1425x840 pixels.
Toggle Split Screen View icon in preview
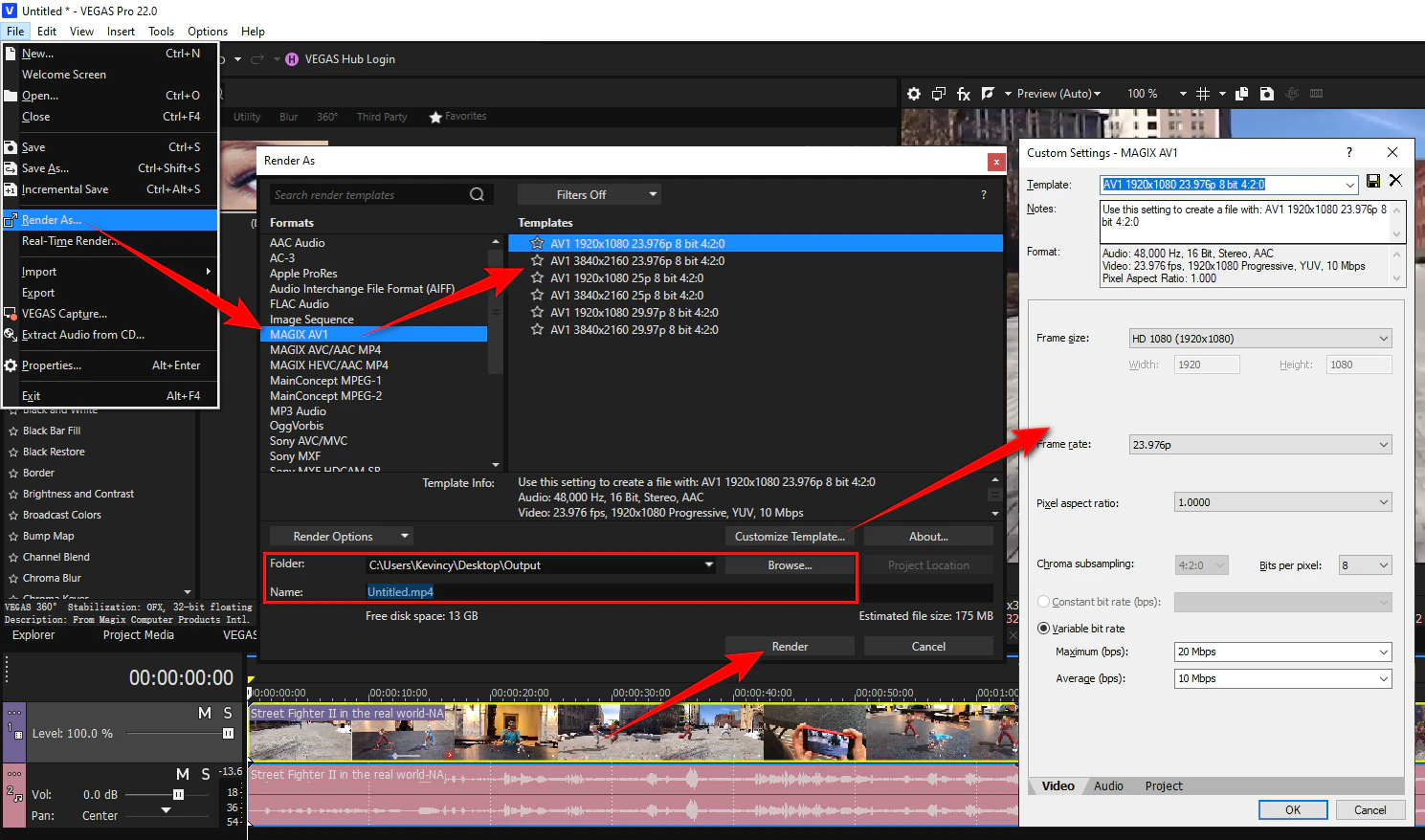pos(988,94)
